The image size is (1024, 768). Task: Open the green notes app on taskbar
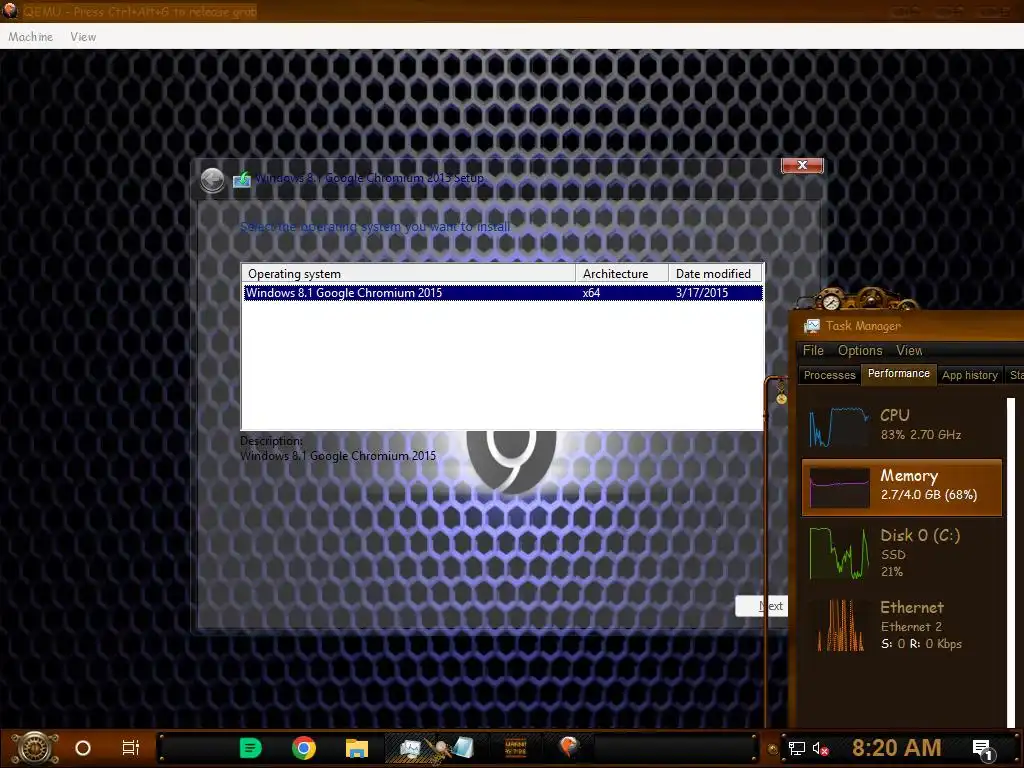tap(251, 748)
